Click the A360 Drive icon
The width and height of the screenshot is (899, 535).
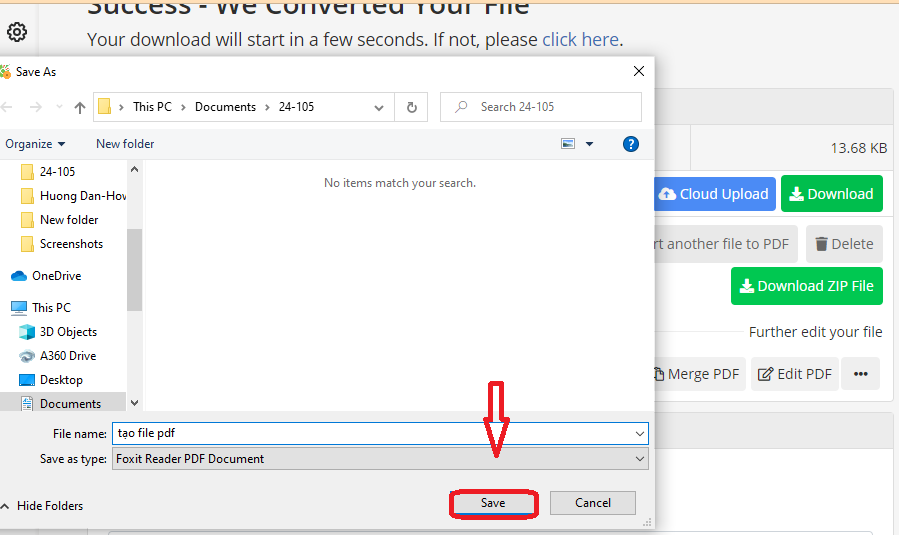coord(26,356)
